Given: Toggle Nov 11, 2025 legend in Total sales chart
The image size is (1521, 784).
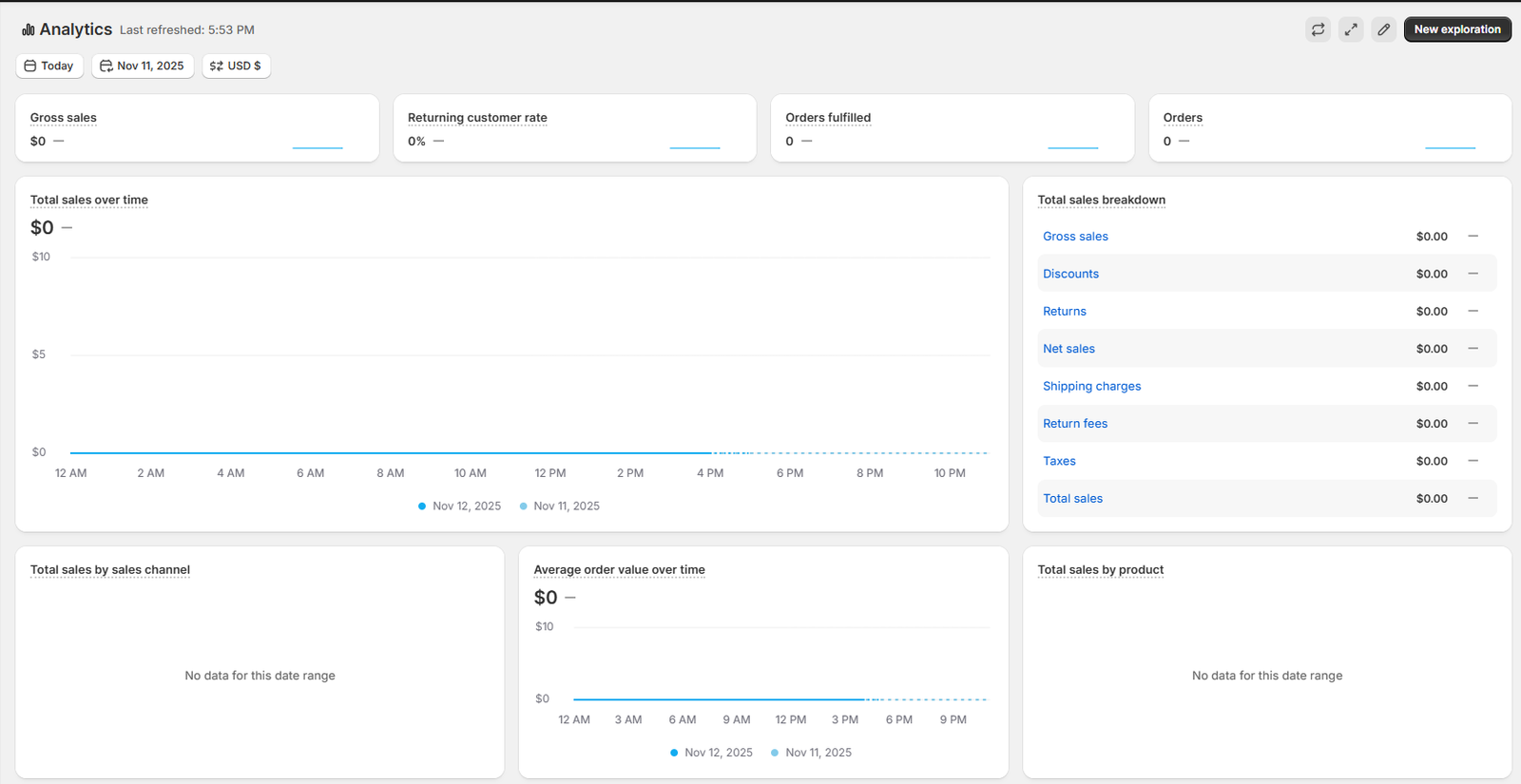Looking at the screenshot, I should click(x=560, y=507).
